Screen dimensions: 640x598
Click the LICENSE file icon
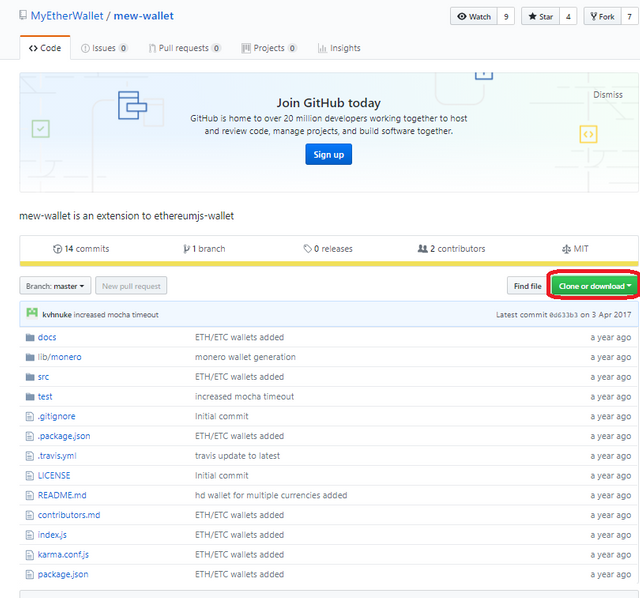(29, 476)
